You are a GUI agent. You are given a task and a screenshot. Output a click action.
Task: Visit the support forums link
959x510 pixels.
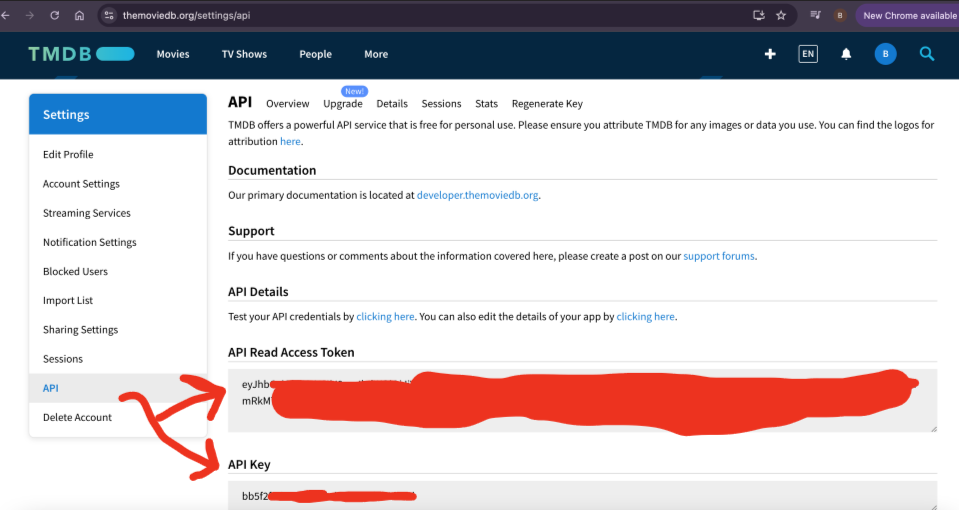719,256
